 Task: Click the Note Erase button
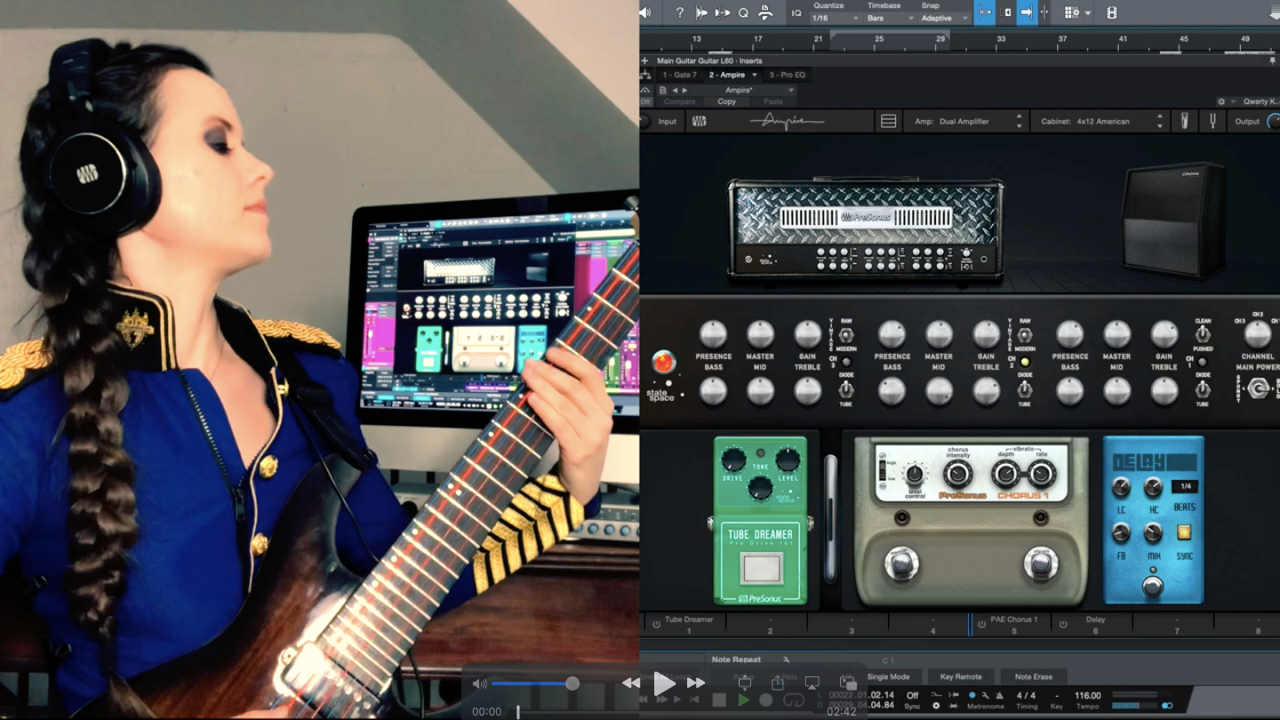point(1033,677)
